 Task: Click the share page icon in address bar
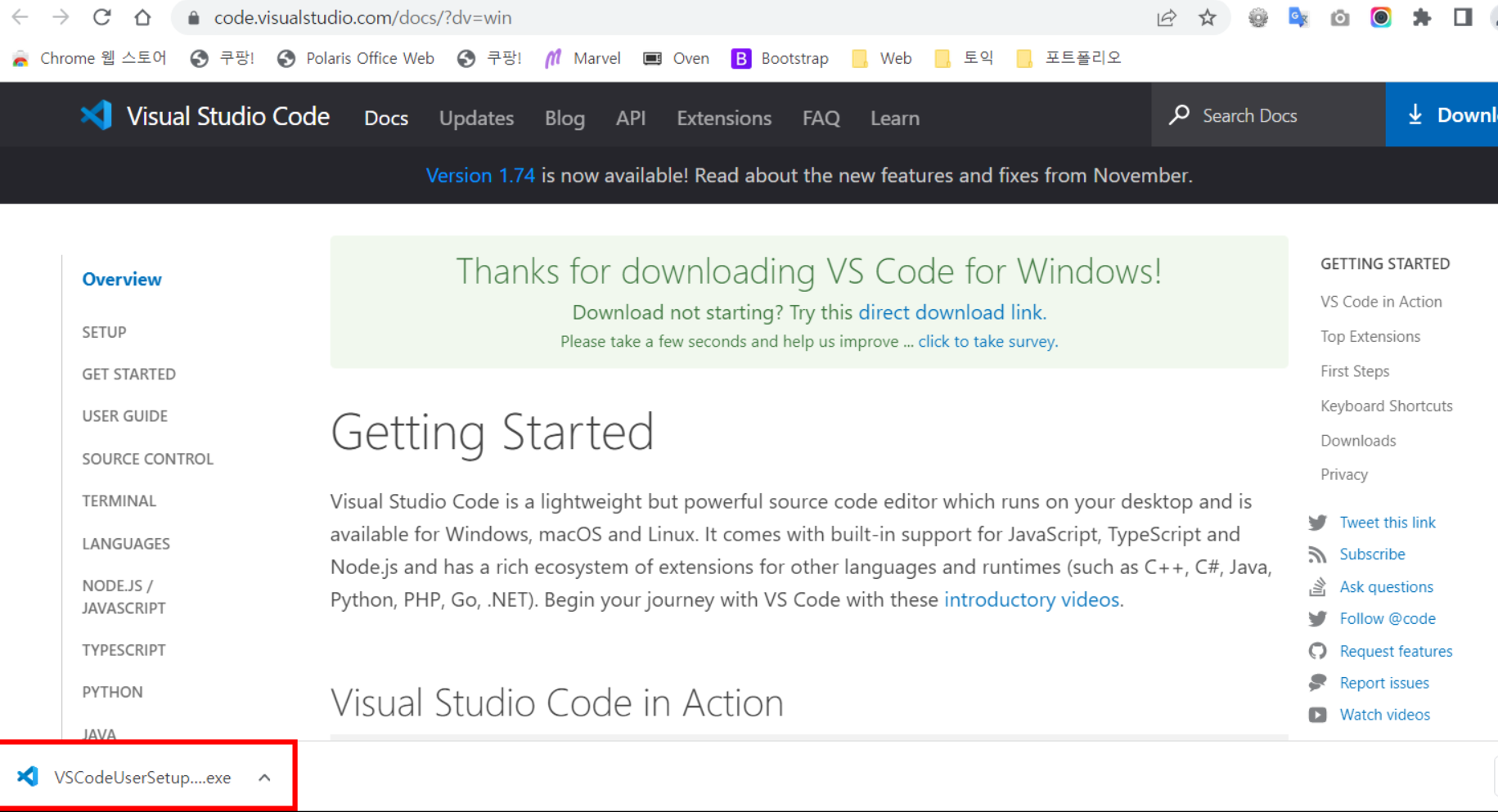[x=1167, y=17]
